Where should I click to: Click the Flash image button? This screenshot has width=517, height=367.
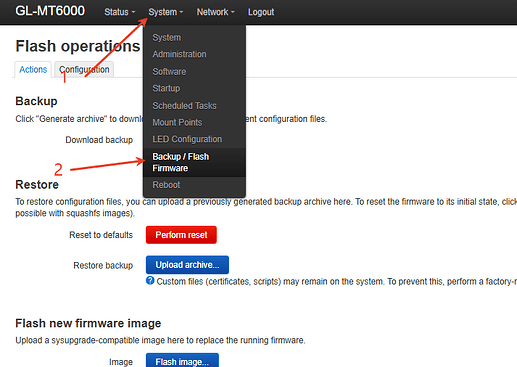point(182,361)
